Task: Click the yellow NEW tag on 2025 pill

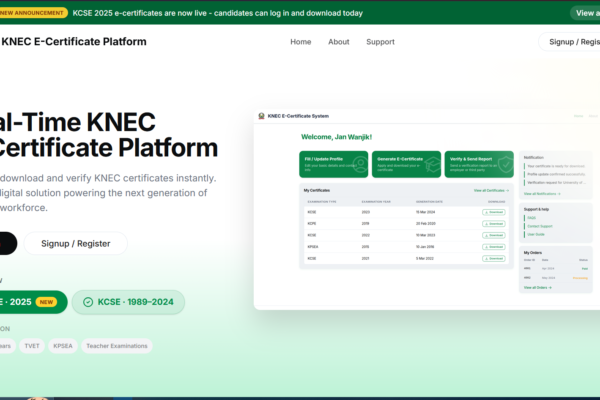Action: pyautogui.click(x=46, y=302)
